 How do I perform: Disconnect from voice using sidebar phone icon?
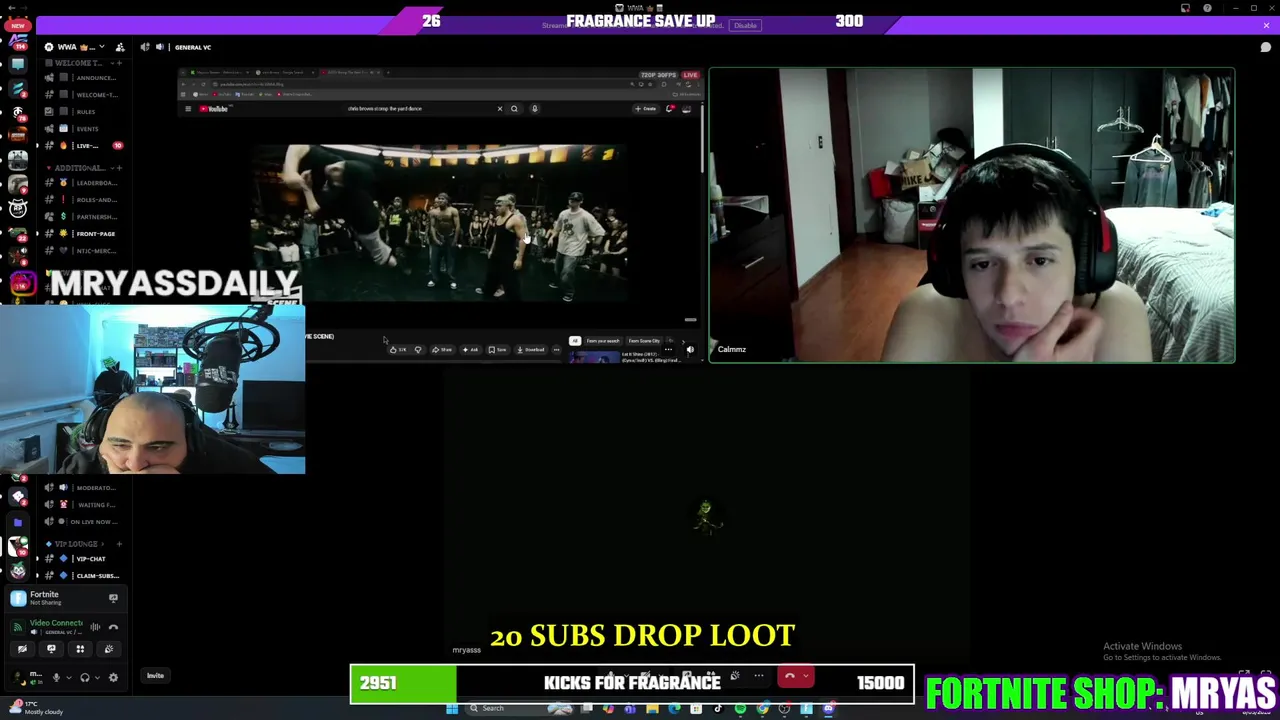(x=113, y=627)
